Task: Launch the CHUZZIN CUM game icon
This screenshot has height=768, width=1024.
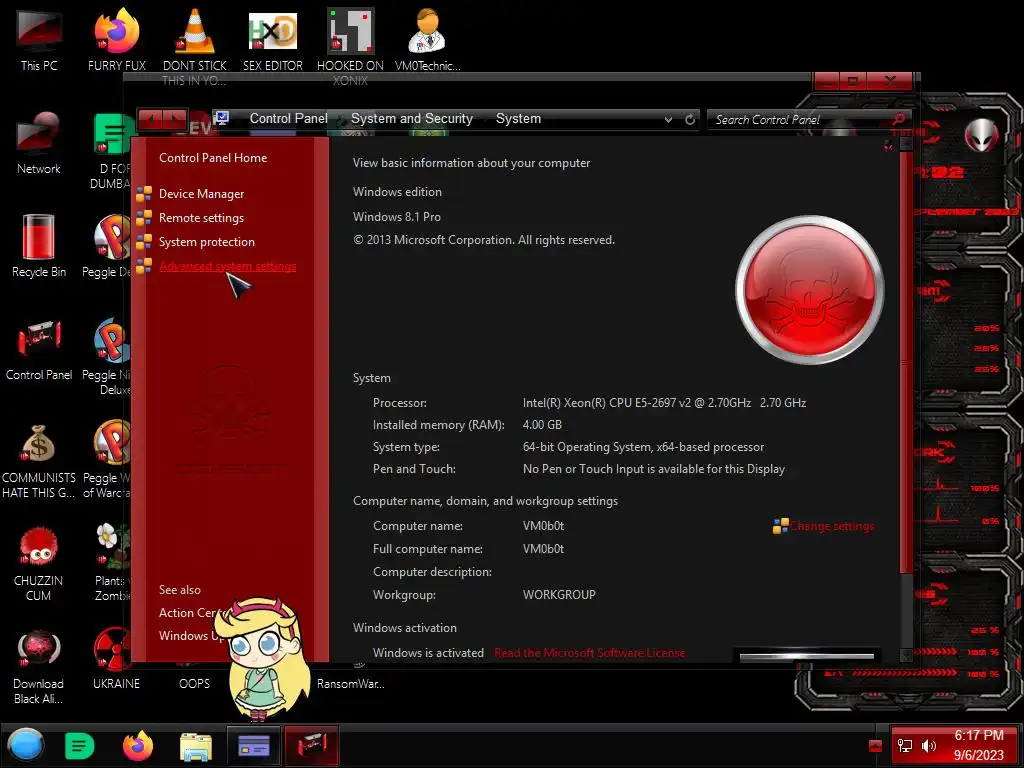Action: click(39, 564)
